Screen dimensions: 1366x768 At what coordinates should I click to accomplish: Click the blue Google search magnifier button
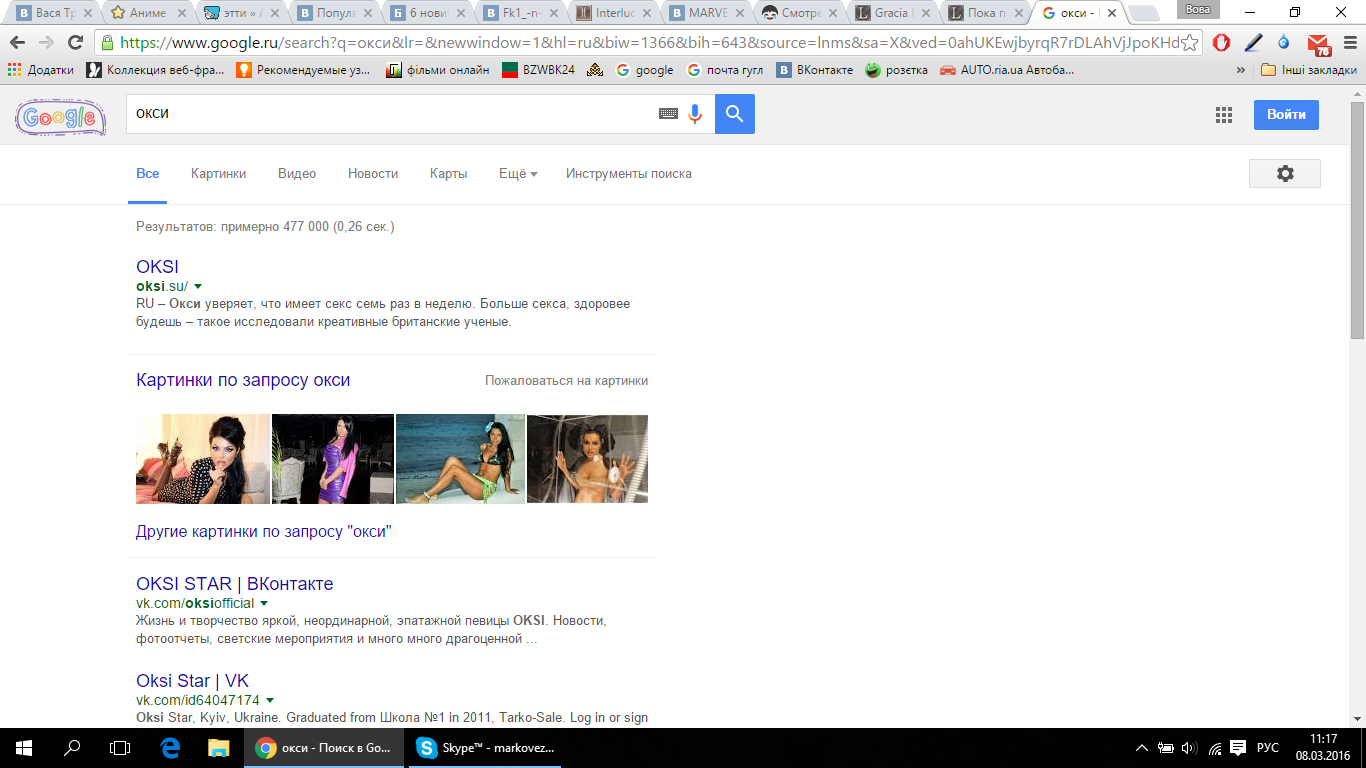(735, 114)
